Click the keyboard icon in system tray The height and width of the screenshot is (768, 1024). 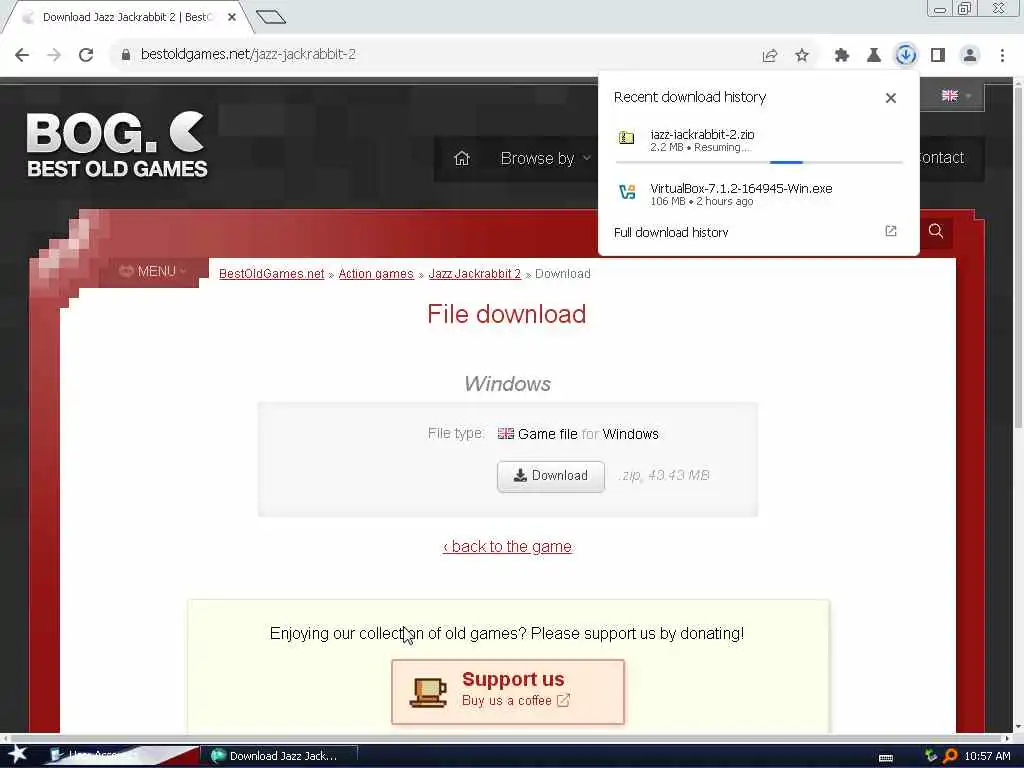(886, 758)
